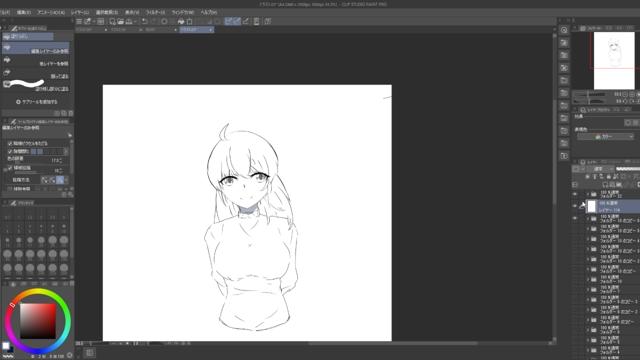Hide the selected Layer 114 via eye icon
640x360 pixels.
click(x=575, y=206)
